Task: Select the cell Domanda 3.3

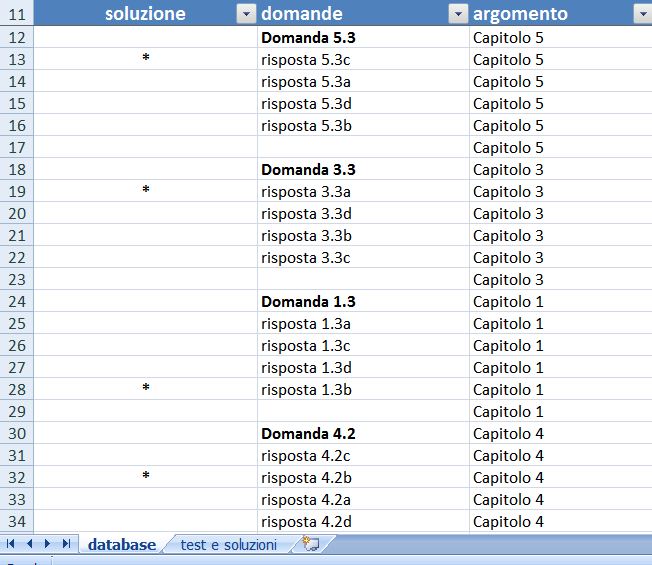Action: tap(363, 170)
